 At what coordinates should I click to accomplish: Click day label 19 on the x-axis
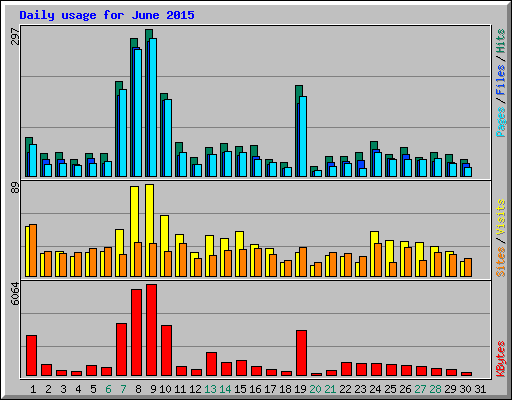coord(300,389)
